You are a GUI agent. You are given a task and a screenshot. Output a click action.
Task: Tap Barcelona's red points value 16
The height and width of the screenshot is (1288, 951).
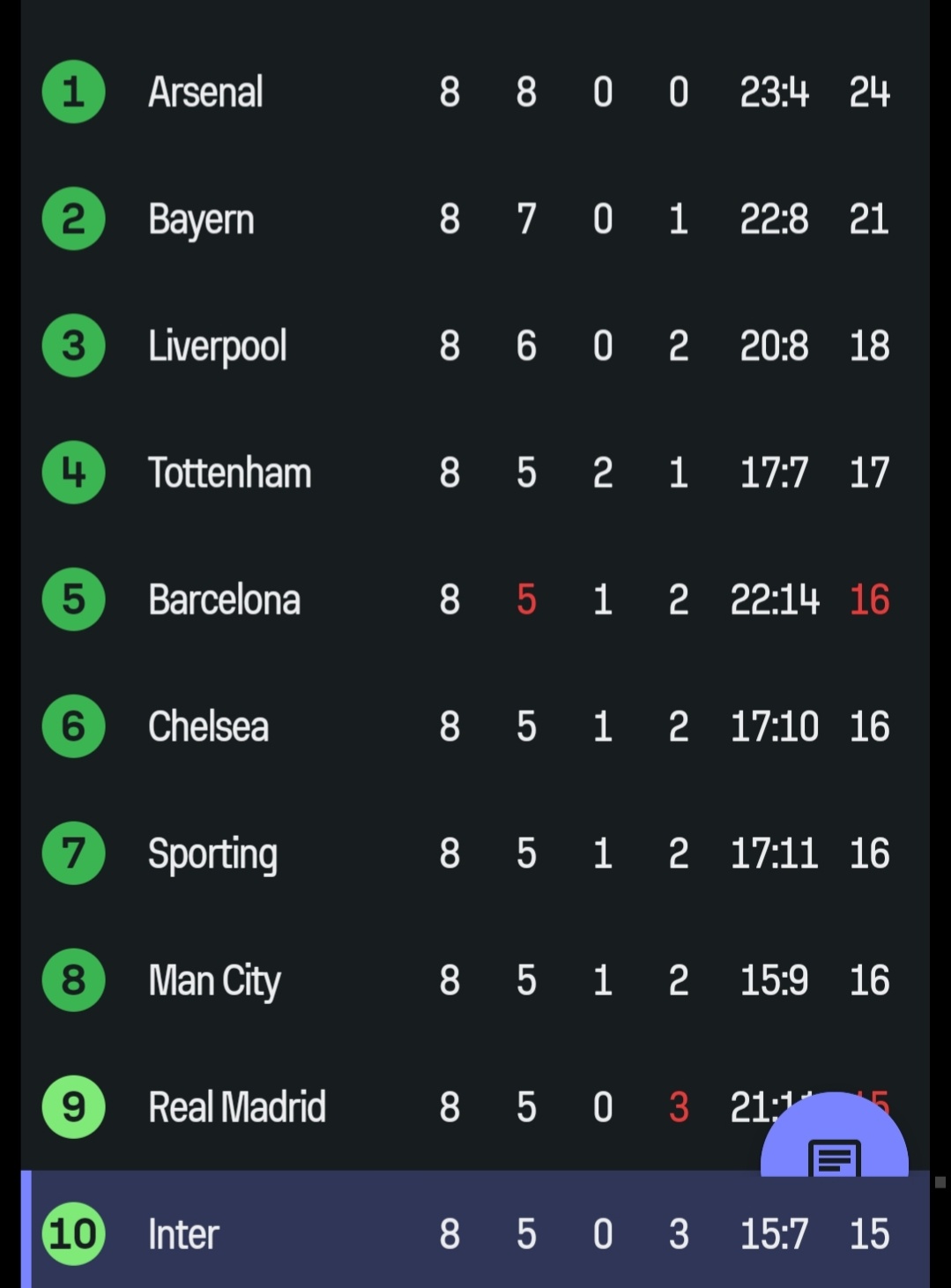(869, 599)
